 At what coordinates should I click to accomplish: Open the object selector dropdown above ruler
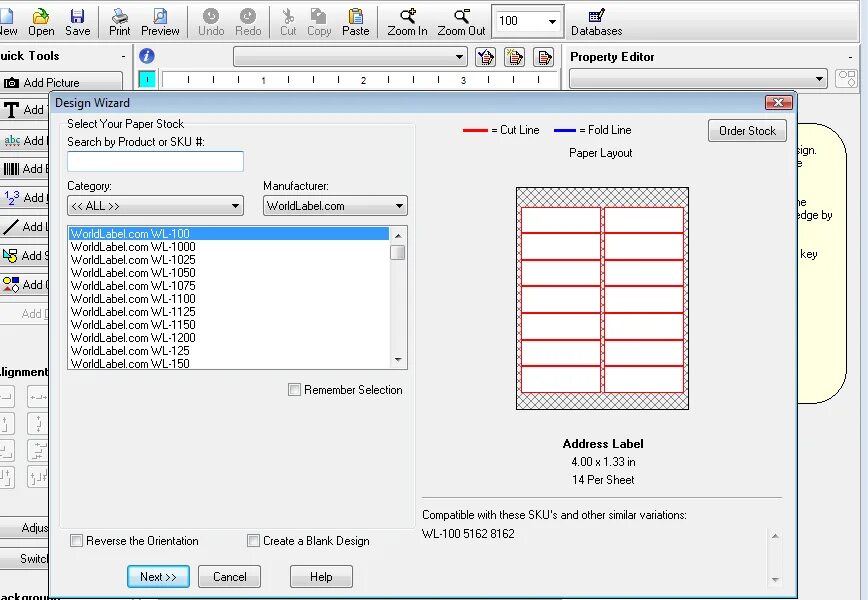pos(350,57)
